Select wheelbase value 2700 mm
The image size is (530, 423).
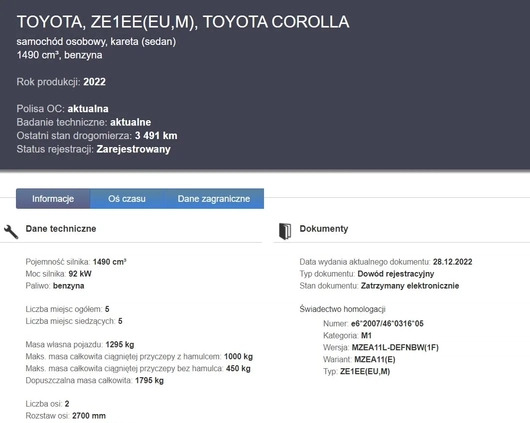[89, 416]
